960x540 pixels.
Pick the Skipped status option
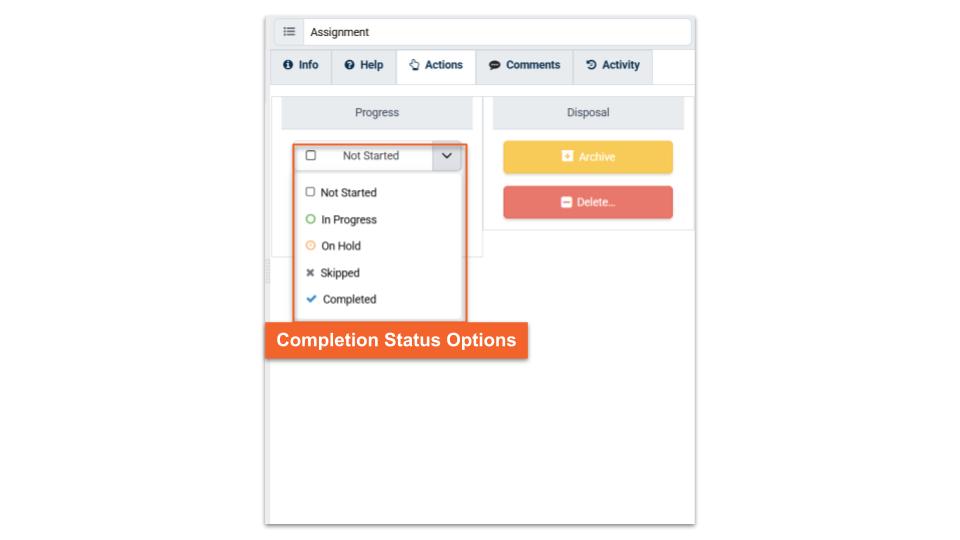click(x=340, y=273)
